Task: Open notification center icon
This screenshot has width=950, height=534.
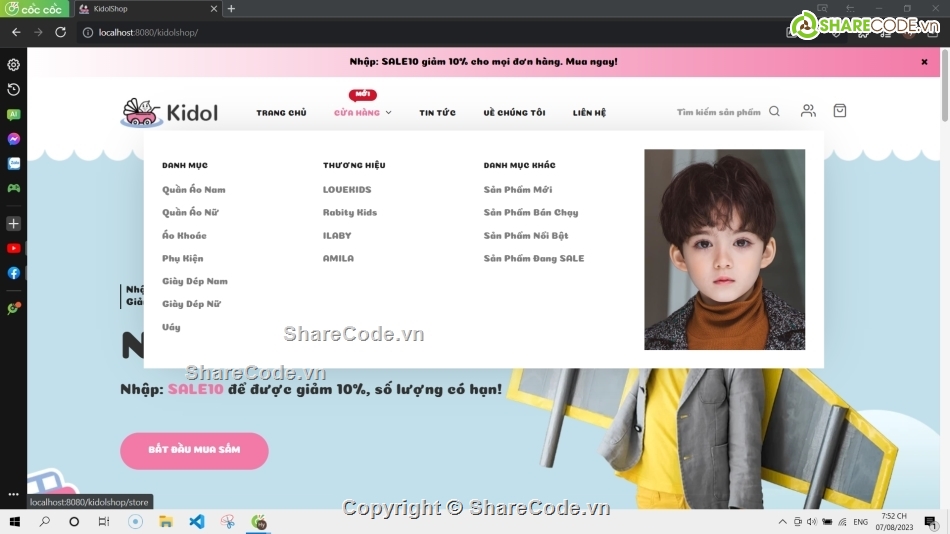Action: pos(931,522)
